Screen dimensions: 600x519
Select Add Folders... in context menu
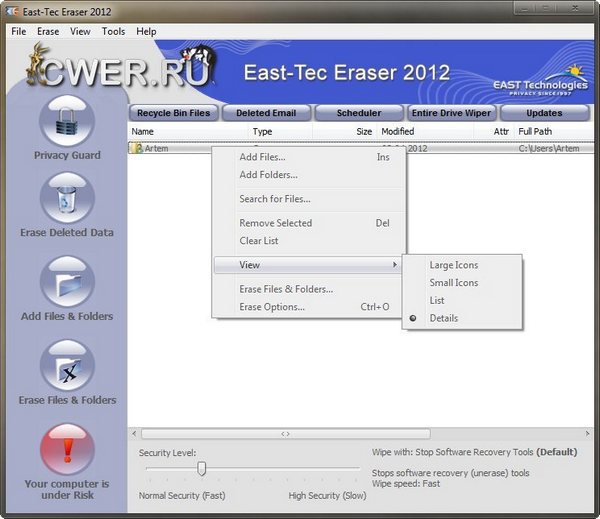tap(308, 175)
